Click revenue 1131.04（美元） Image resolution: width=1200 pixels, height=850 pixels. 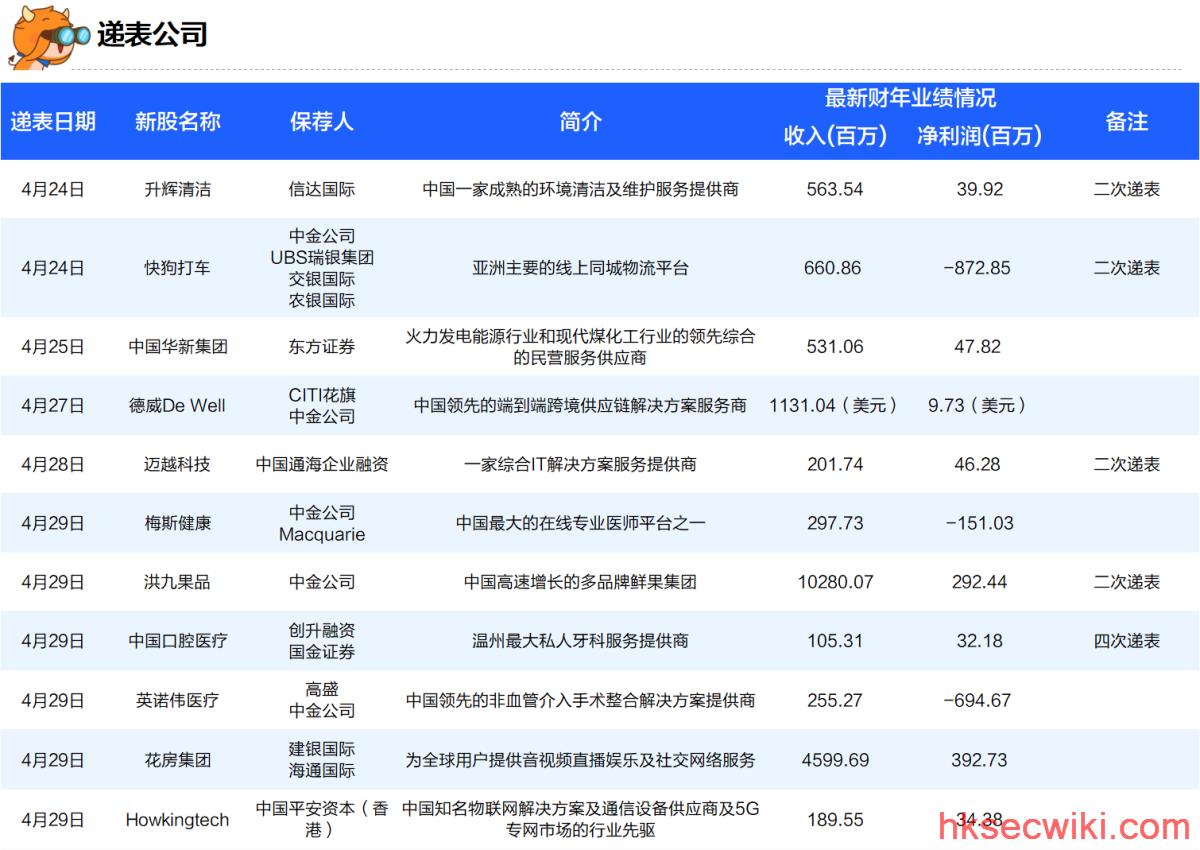point(835,406)
